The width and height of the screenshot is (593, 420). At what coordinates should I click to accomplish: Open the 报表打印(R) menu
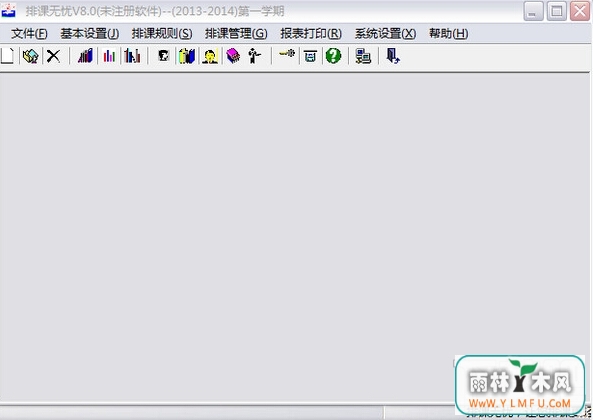[x=311, y=34]
